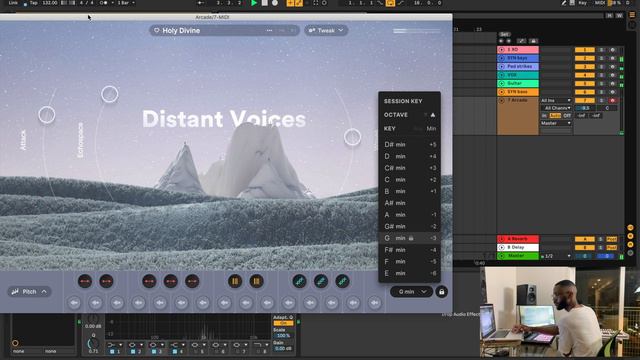640x360 pixels.
Task: Click the W optimize width button
Action: pos(619,16)
